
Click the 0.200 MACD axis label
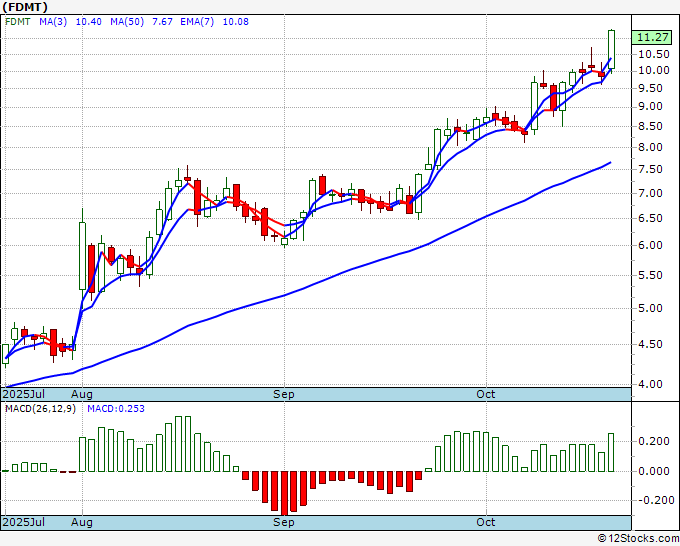tap(653, 441)
